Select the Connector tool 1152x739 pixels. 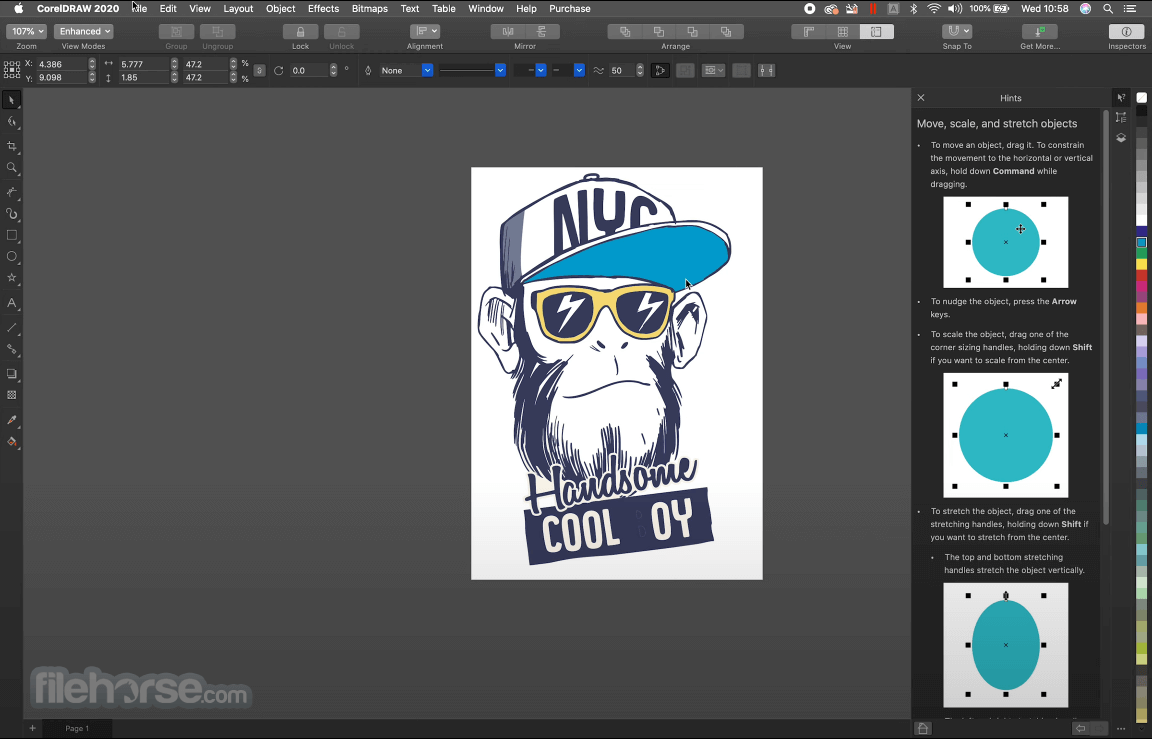coord(12,349)
